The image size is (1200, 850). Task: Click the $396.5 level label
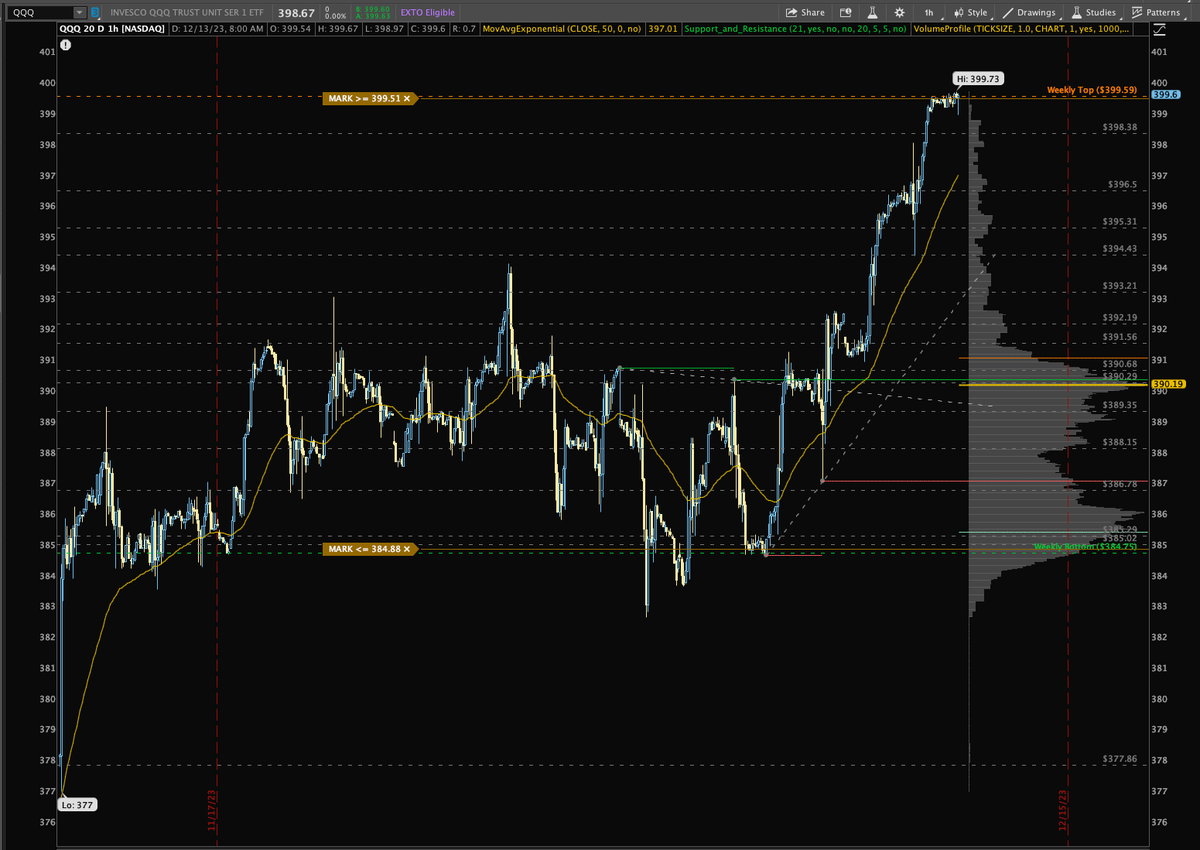[1123, 185]
